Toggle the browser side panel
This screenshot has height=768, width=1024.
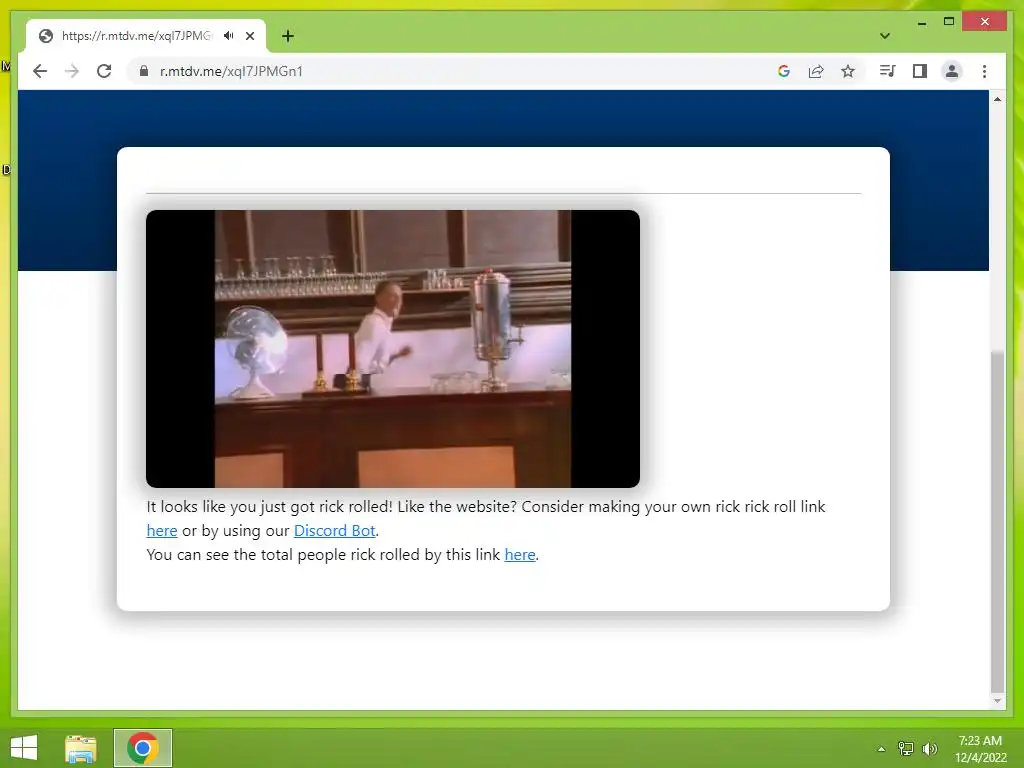tap(920, 71)
